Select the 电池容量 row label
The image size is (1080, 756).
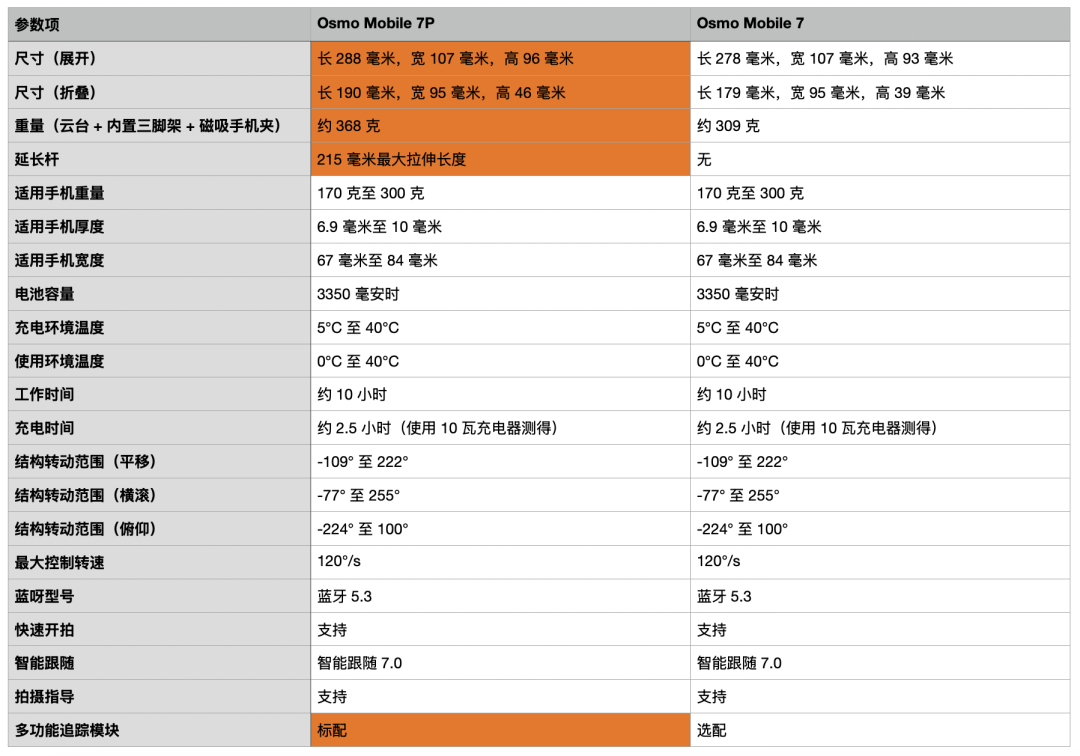(x=159, y=294)
